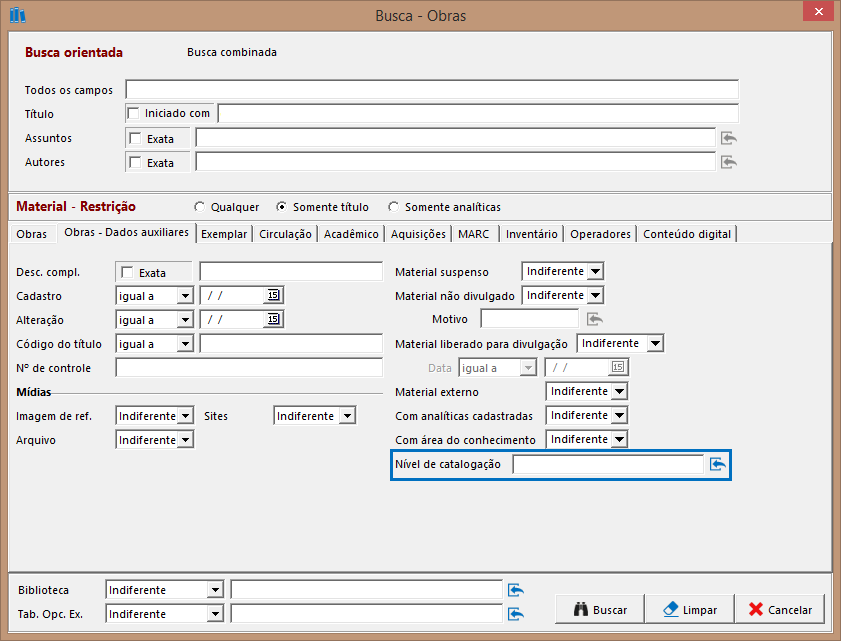Image resolution: width=841 pixels, height=641 pixels.
Task: Check the Título 'Iniciado com' checkbox
Action: coord(133,113)
